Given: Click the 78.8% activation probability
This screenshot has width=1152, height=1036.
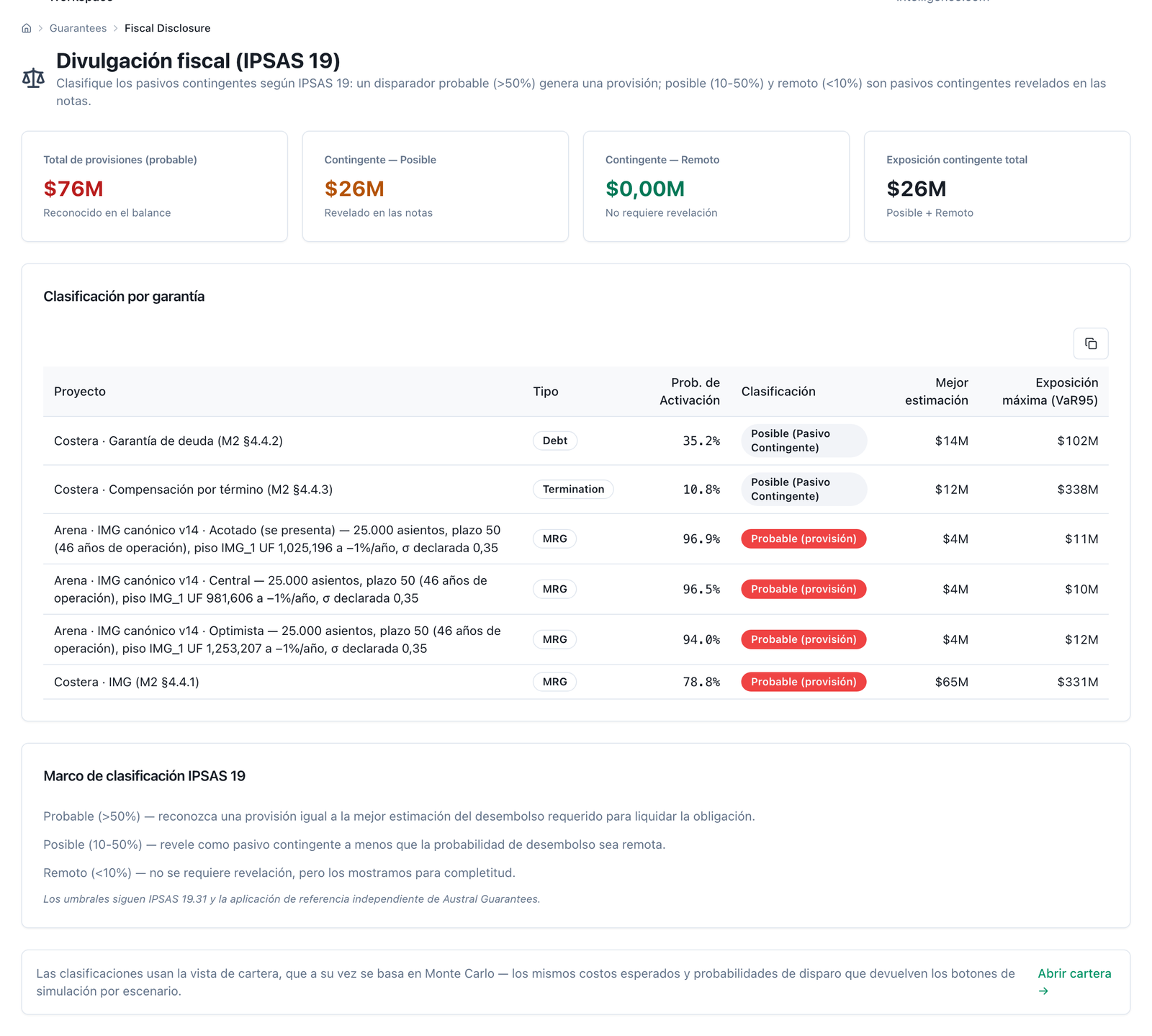Looking at the screenshot, I should pos(701,682).
